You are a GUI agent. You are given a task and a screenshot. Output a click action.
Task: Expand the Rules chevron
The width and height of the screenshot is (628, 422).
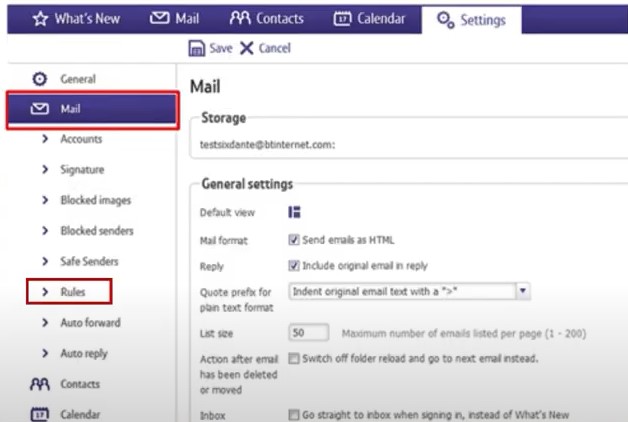45,292
